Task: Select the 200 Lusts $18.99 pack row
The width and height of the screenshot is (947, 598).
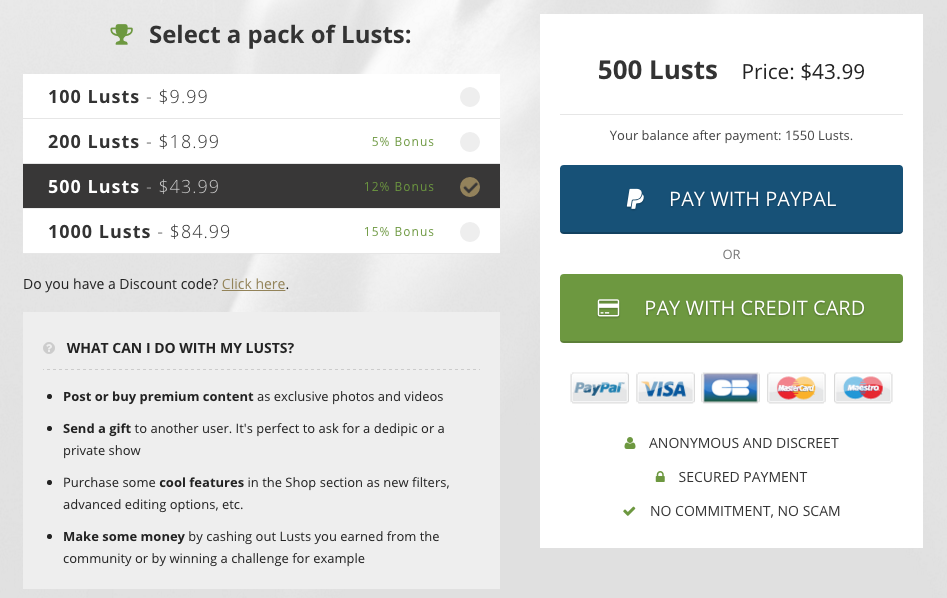Action: [x=262, y=141]
